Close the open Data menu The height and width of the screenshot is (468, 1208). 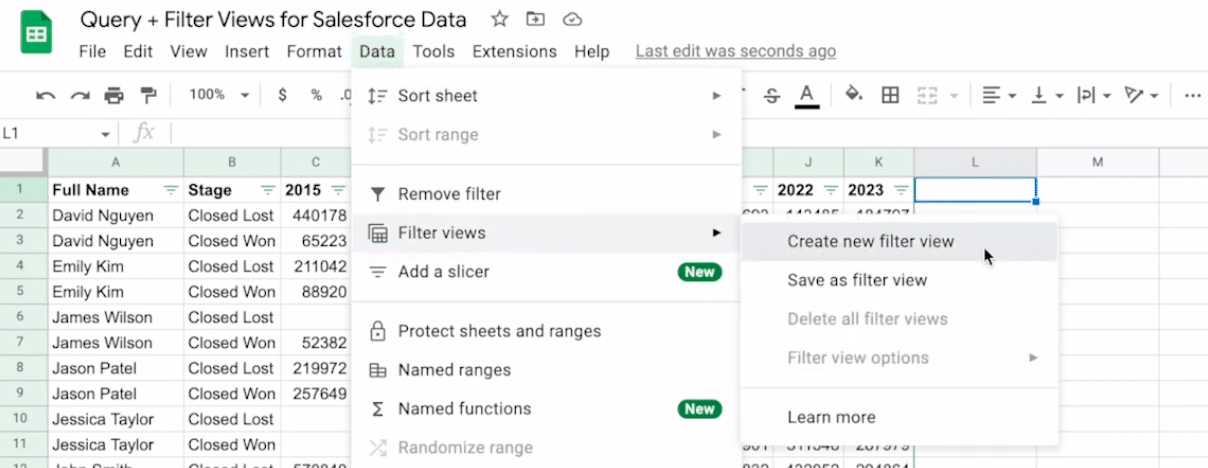pos(377,51)
